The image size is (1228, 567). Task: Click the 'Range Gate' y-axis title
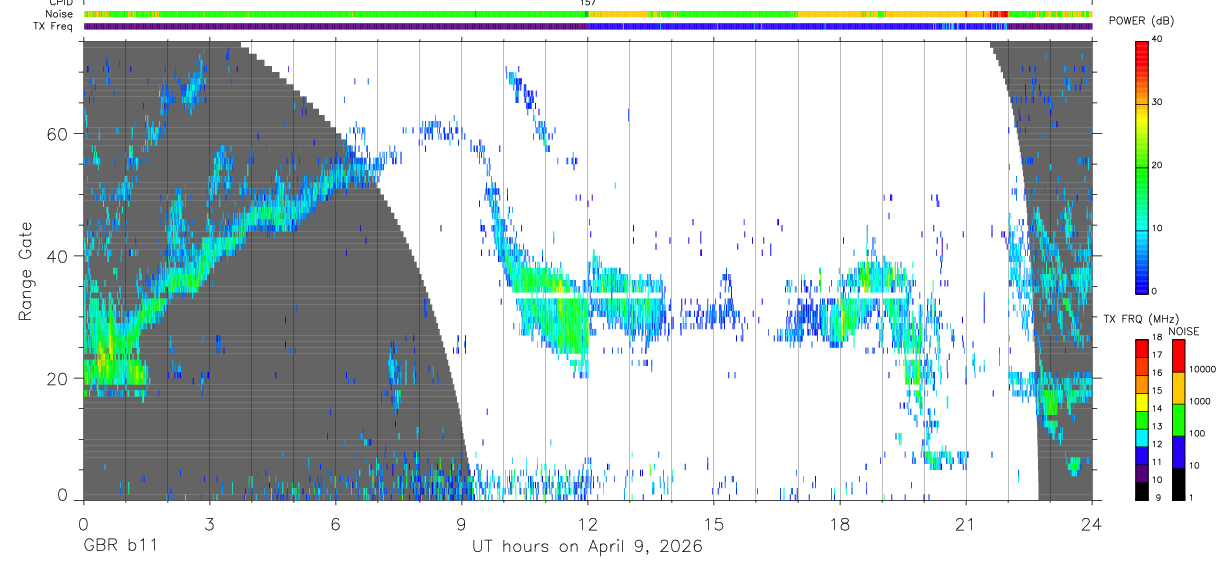[x=26, y=271]
